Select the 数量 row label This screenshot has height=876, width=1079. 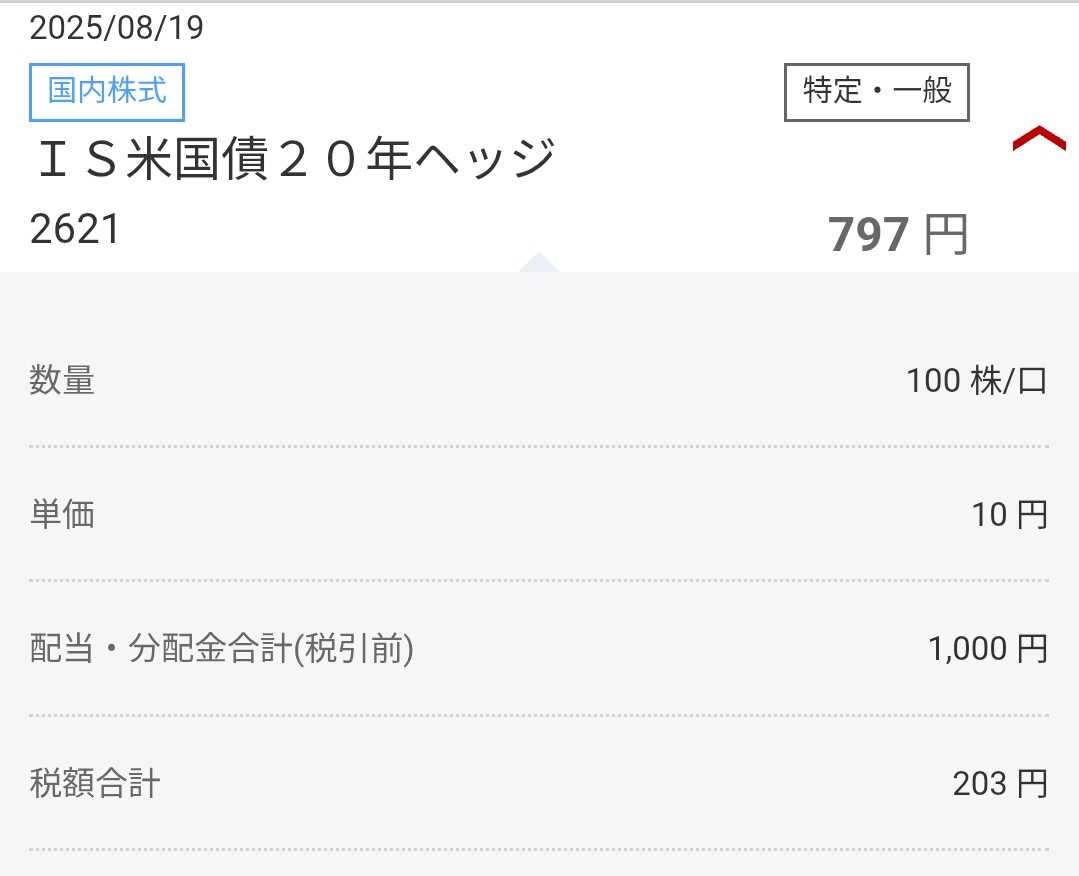pyautogui.click(x=62, y=381)
